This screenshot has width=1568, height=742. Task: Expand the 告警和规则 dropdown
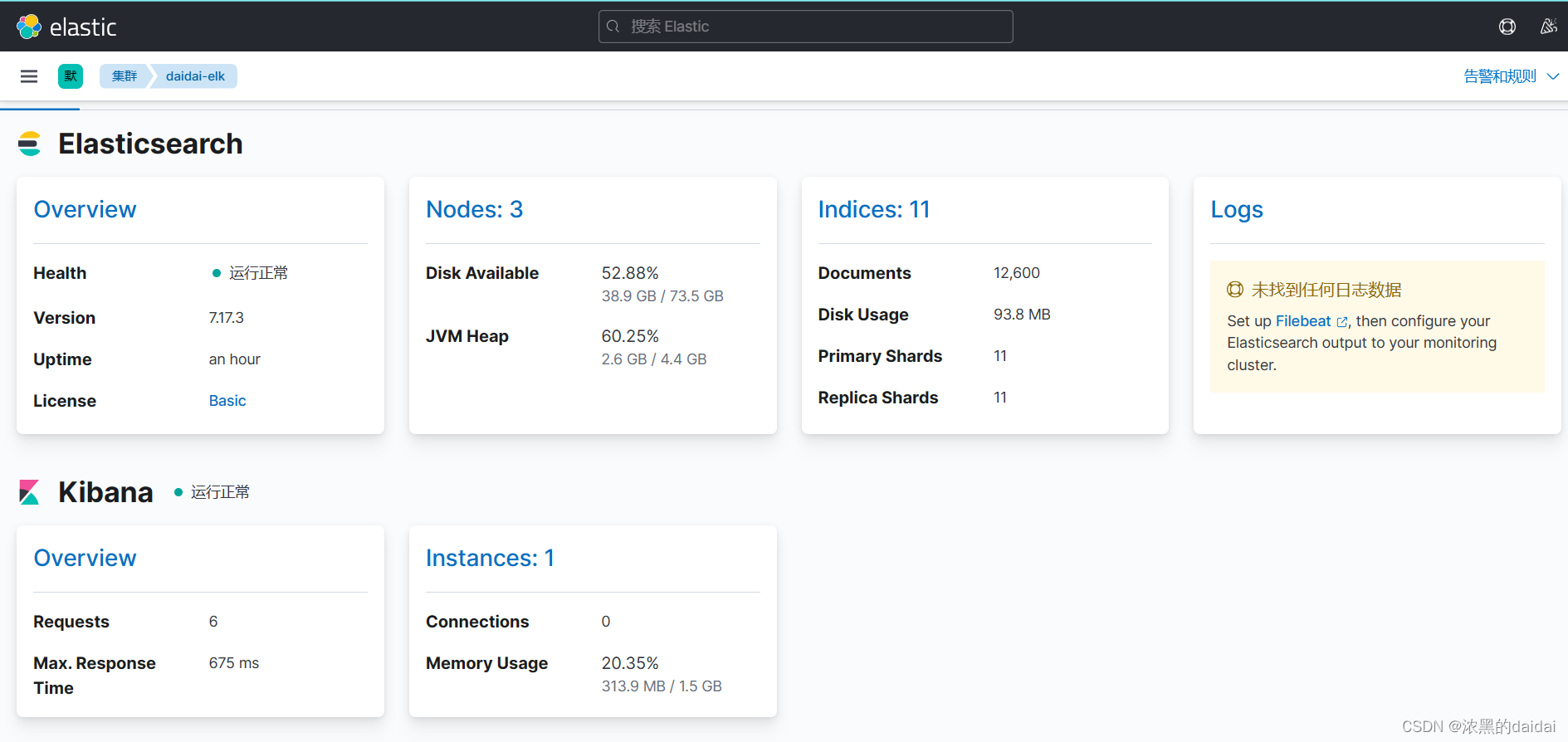coord(1511,76)
